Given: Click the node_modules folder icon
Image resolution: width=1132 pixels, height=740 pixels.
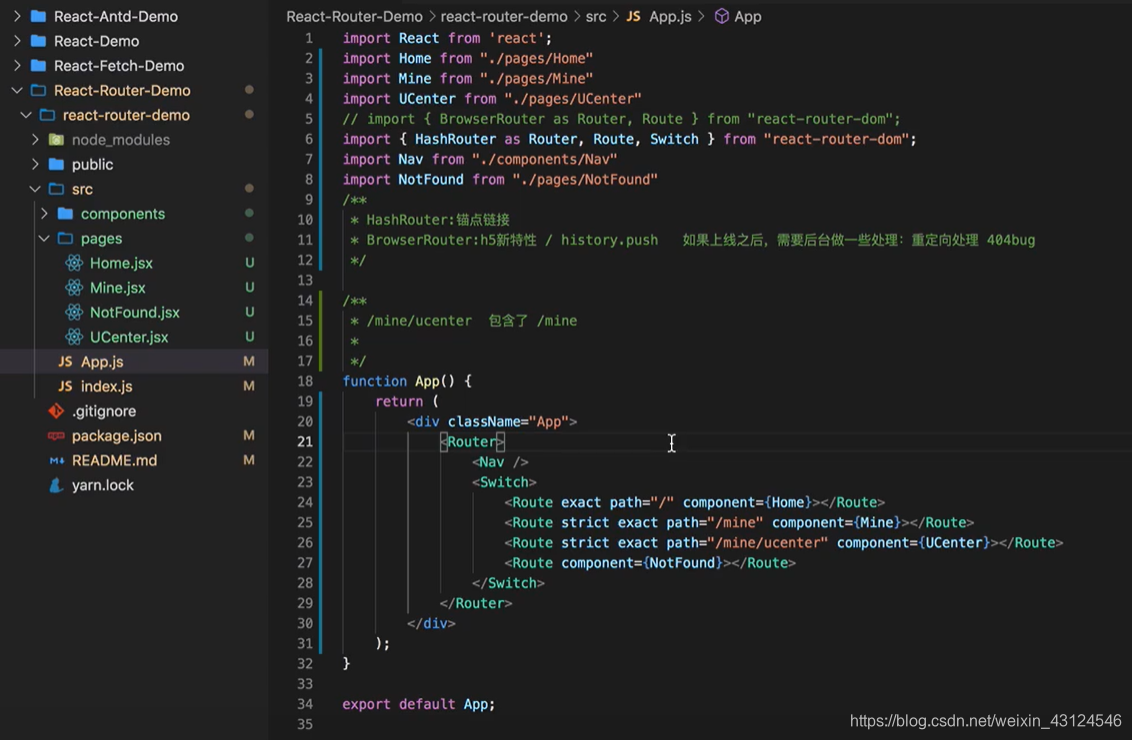Looking at the screenshot, I should (56, 139).
